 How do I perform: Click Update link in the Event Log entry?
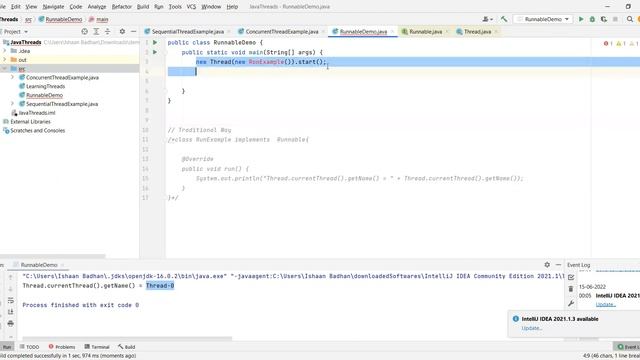605,304
